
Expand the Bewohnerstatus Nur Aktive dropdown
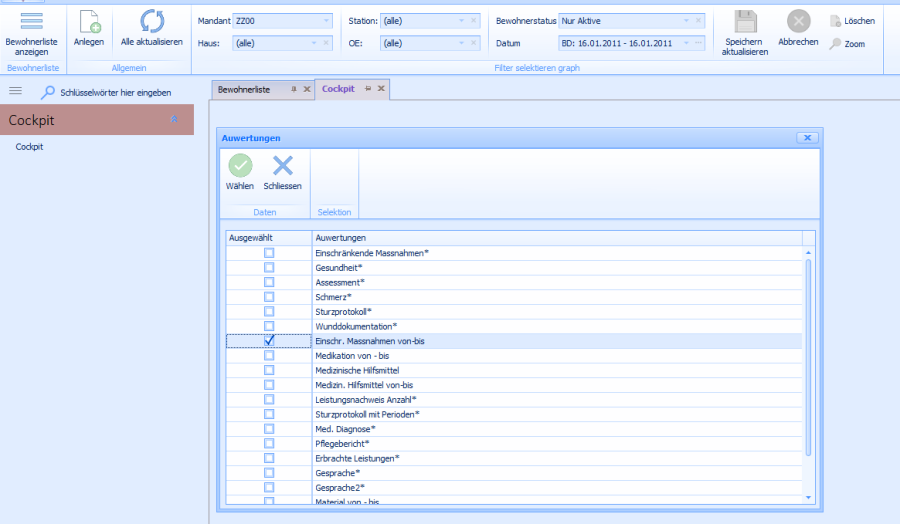(x=685, y=20)
